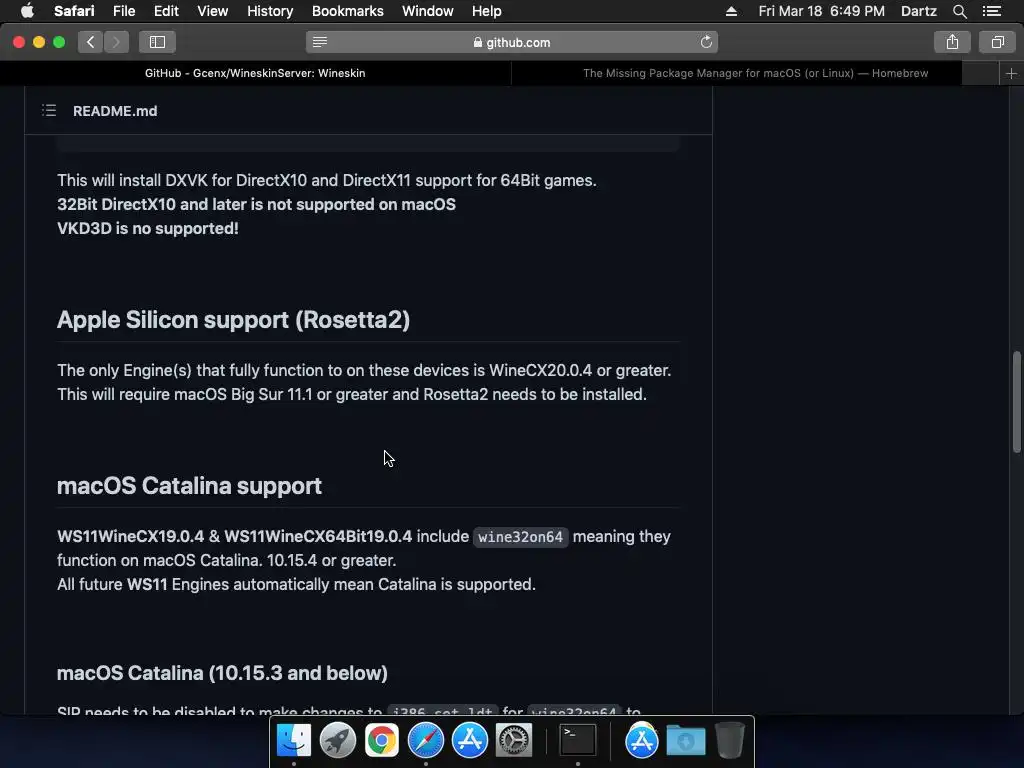Open Launchpad rocket icon in Dock

click(338, 740)
